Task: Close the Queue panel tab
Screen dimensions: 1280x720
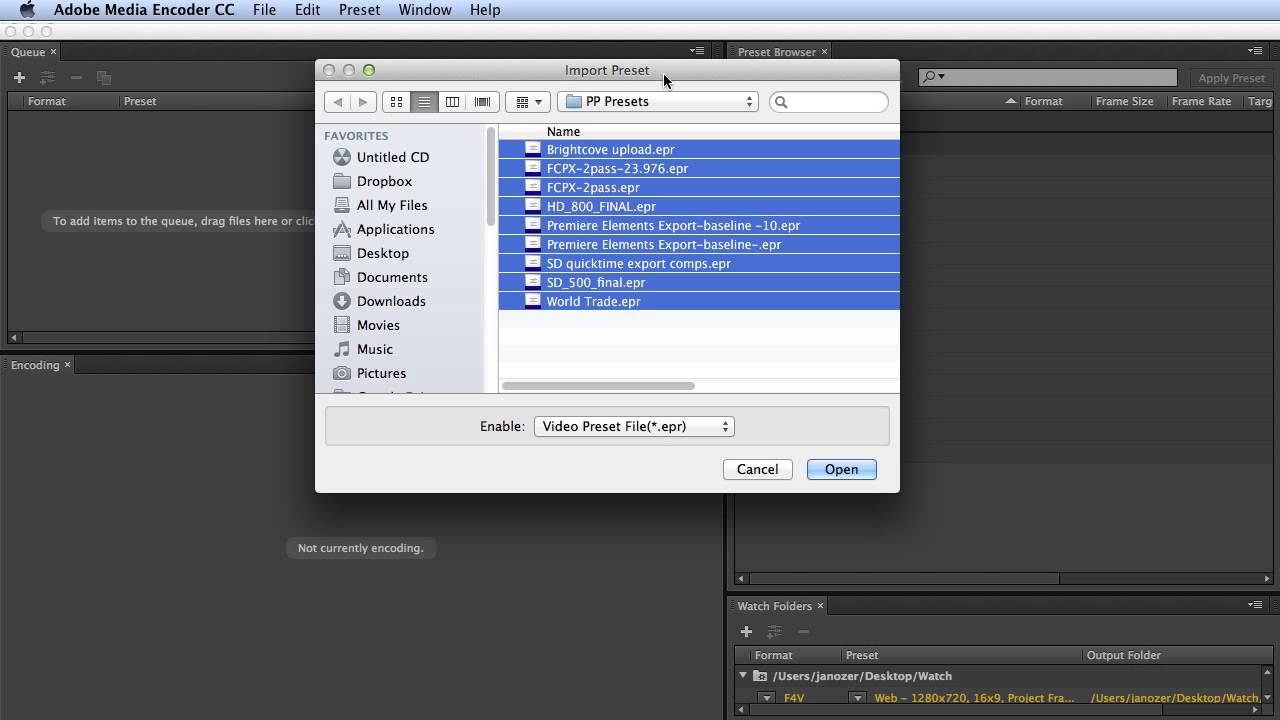Action: (53, 52)
